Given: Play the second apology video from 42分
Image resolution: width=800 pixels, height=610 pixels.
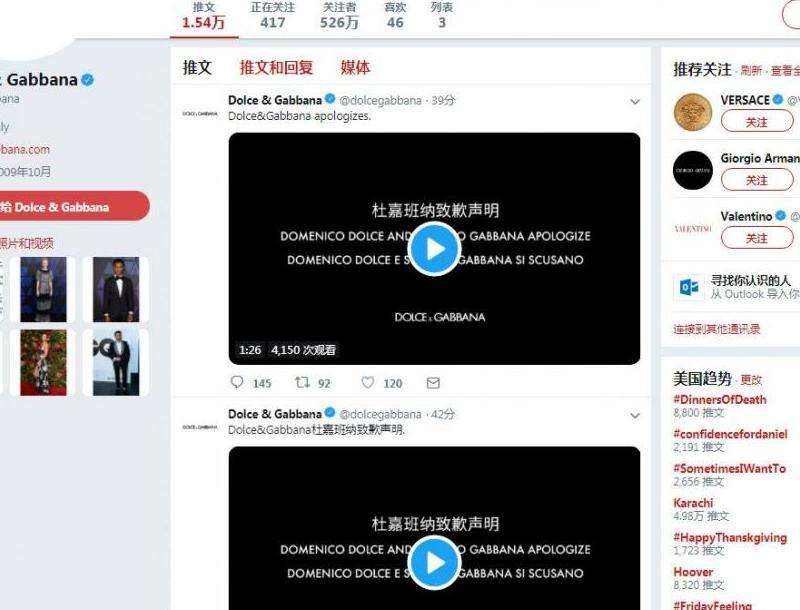Looking at the screenshot, I should point(435,563).
